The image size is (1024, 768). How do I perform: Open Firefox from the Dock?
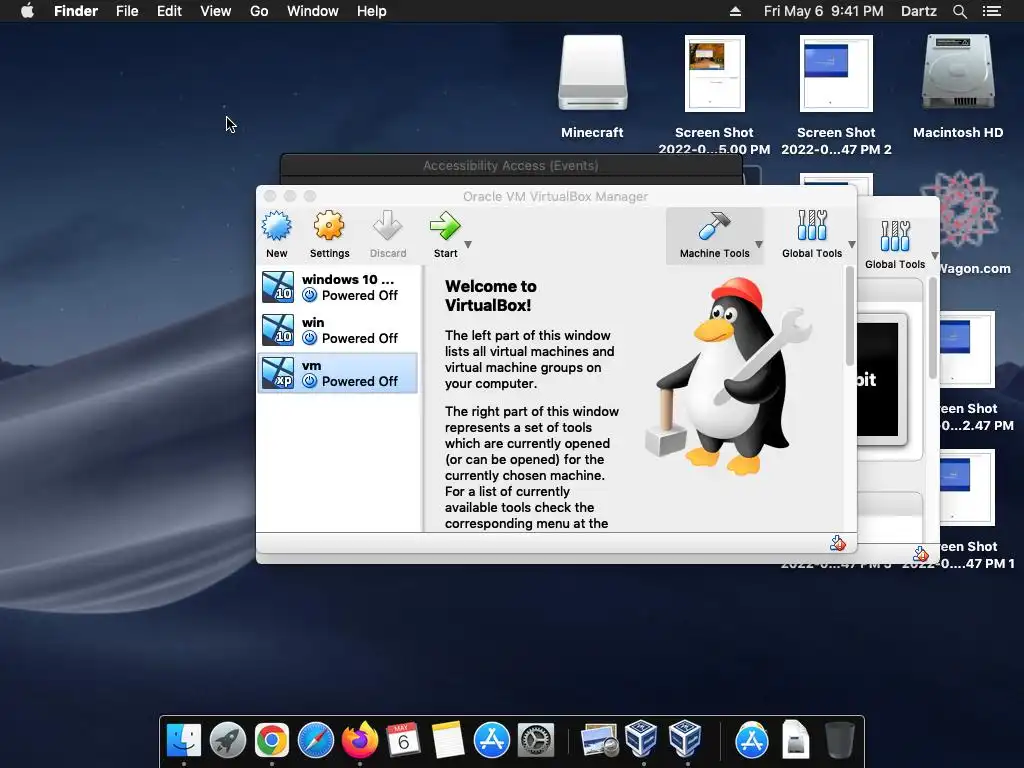coord(360,740)
